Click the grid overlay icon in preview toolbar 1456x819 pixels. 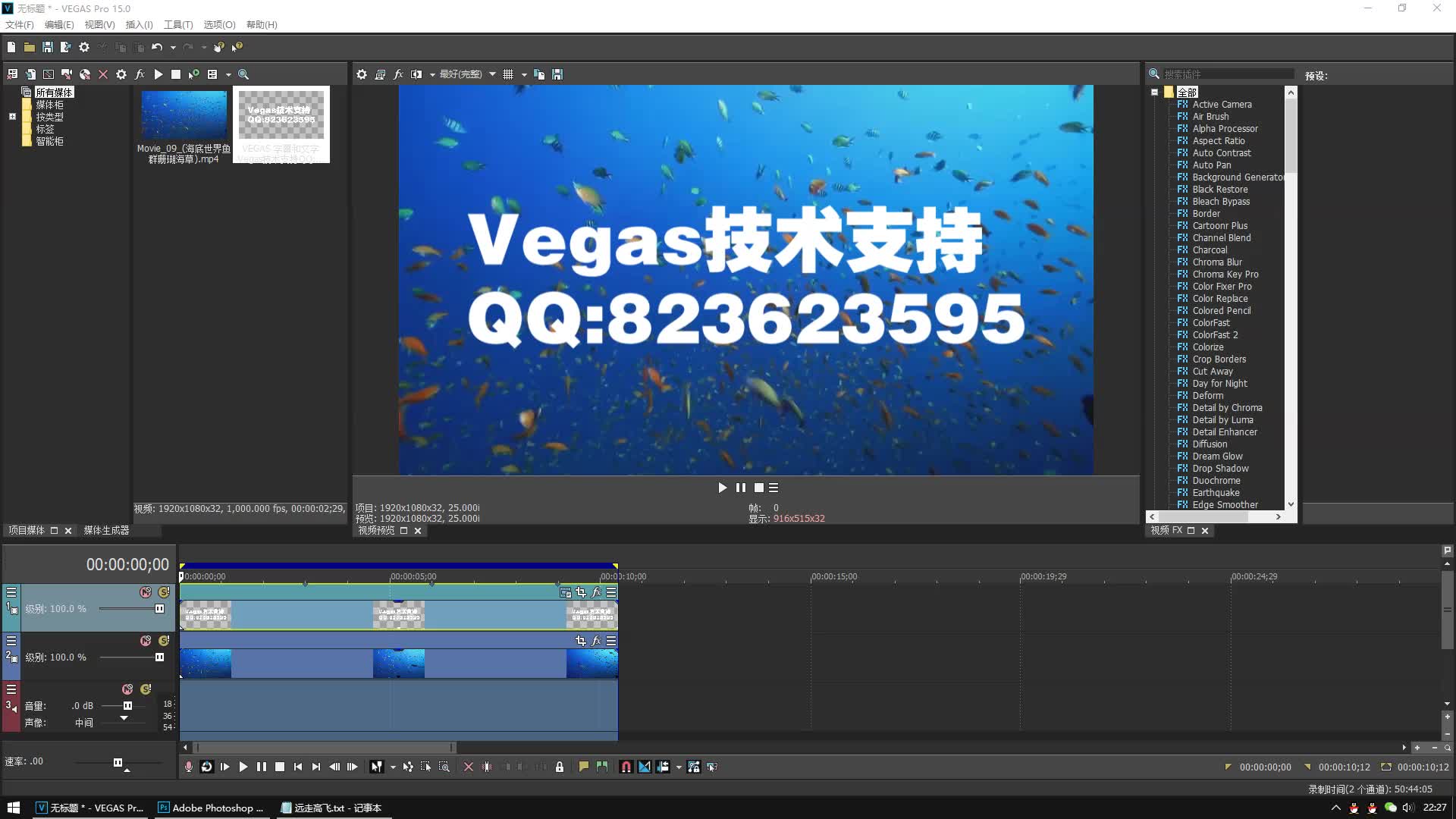pyautogui.click(x=508, y=74)
